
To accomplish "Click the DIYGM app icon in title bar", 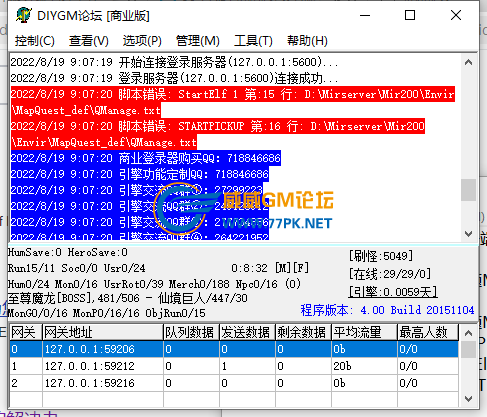I will click(x=24, y=15).
